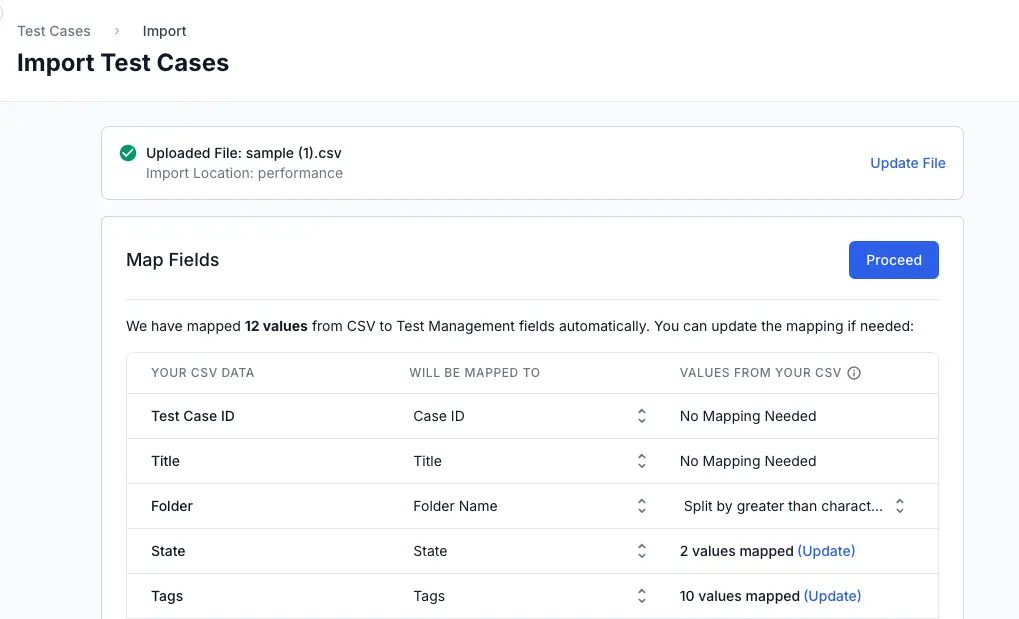
Task: Update the 10 mapped Tags values
Action: pyautogui.click(x=832, y=596)
